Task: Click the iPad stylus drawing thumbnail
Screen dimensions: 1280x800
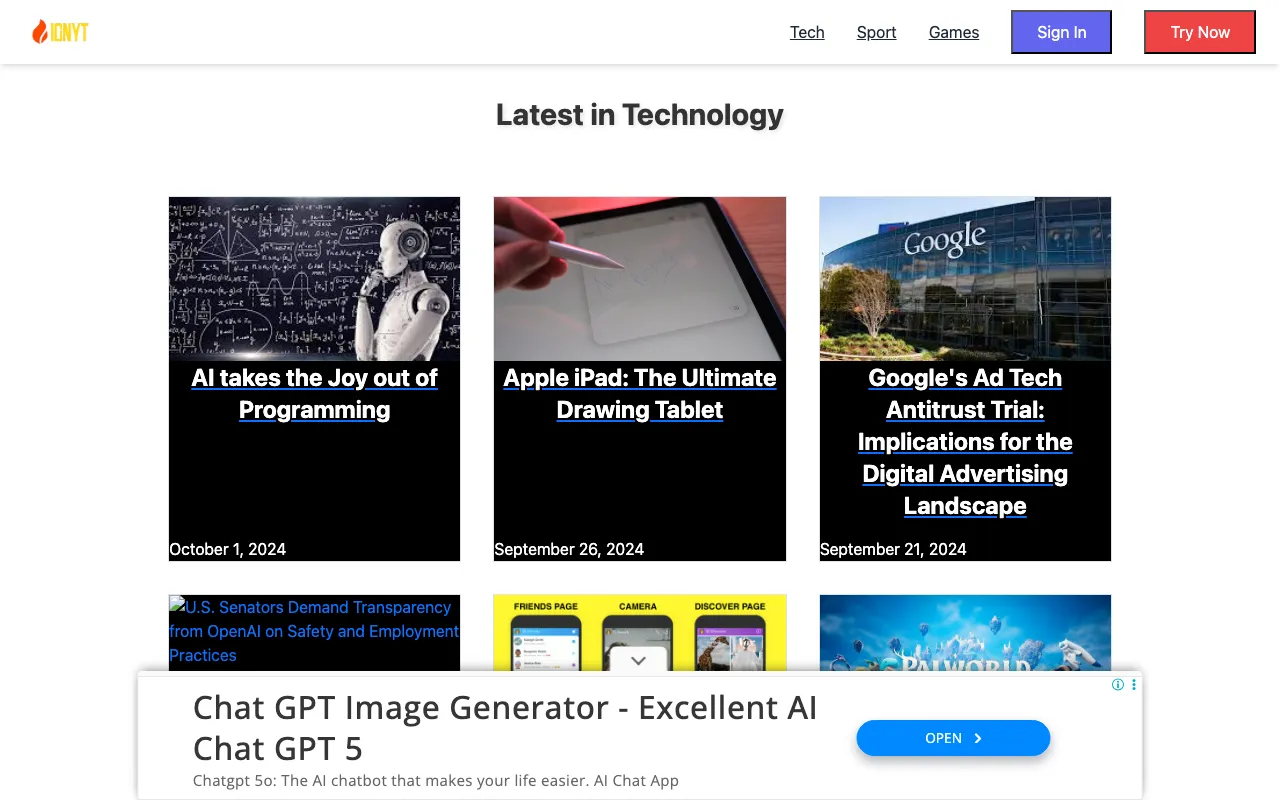Action: pos(640,279)
